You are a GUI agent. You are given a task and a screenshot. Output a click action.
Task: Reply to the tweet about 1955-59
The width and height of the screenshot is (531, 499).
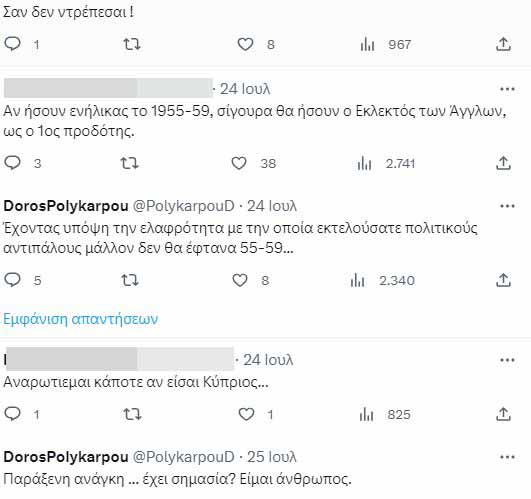click(x=13, y=164)
